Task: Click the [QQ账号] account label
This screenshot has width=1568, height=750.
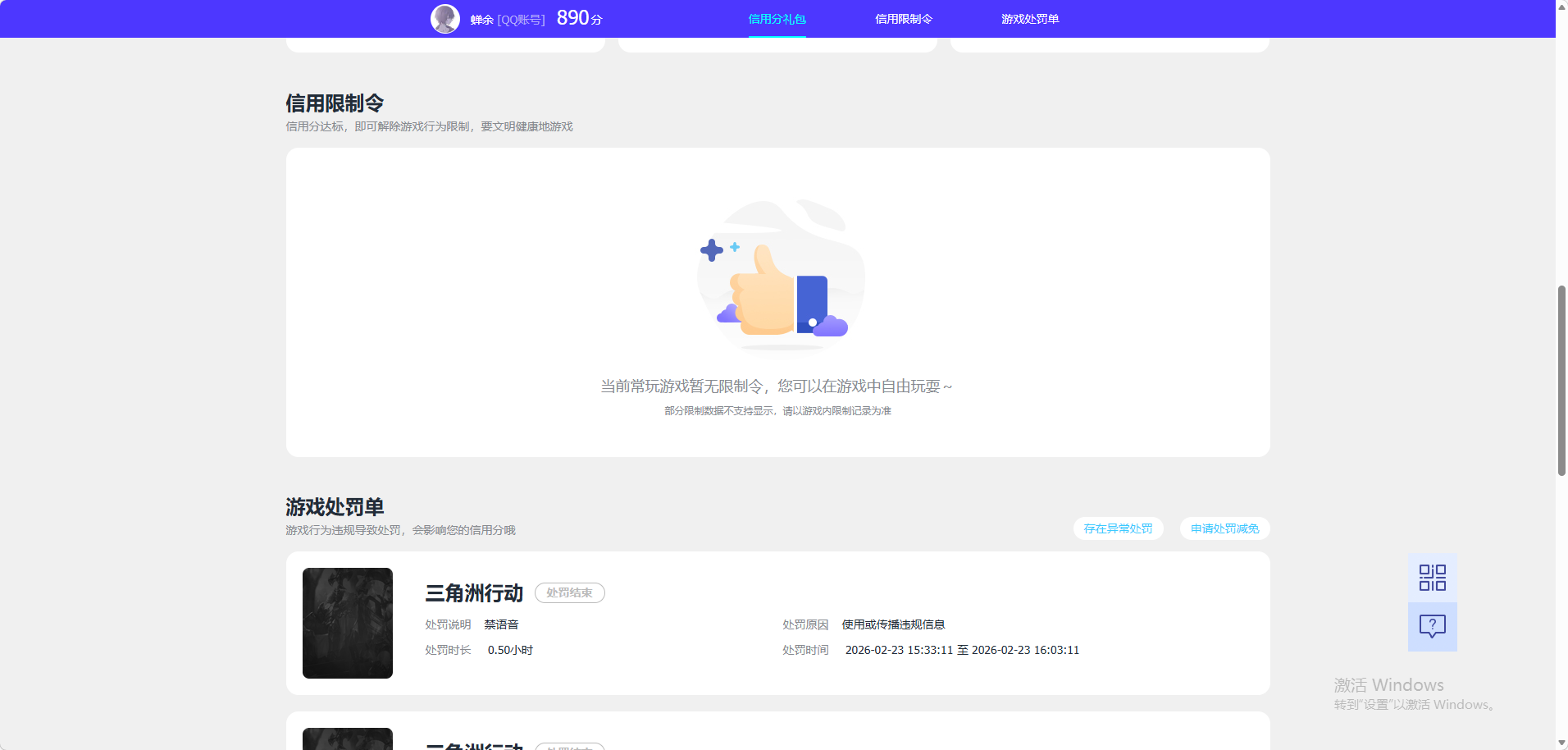Action: click(523, 18)
